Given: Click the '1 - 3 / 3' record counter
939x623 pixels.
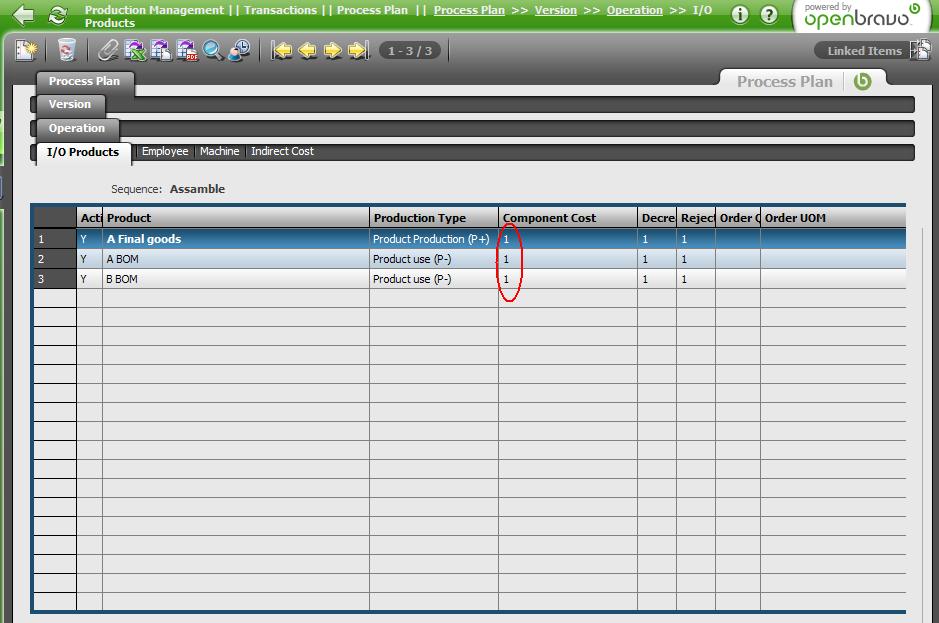Looking at the screenshot, I should click(410, 51).
